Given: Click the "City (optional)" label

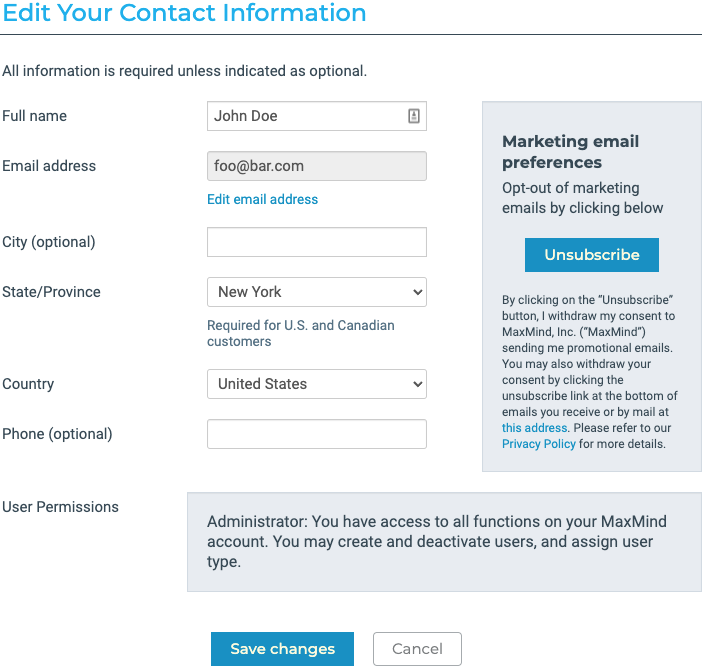Looking at the screenshot, I should click(49, 242).
